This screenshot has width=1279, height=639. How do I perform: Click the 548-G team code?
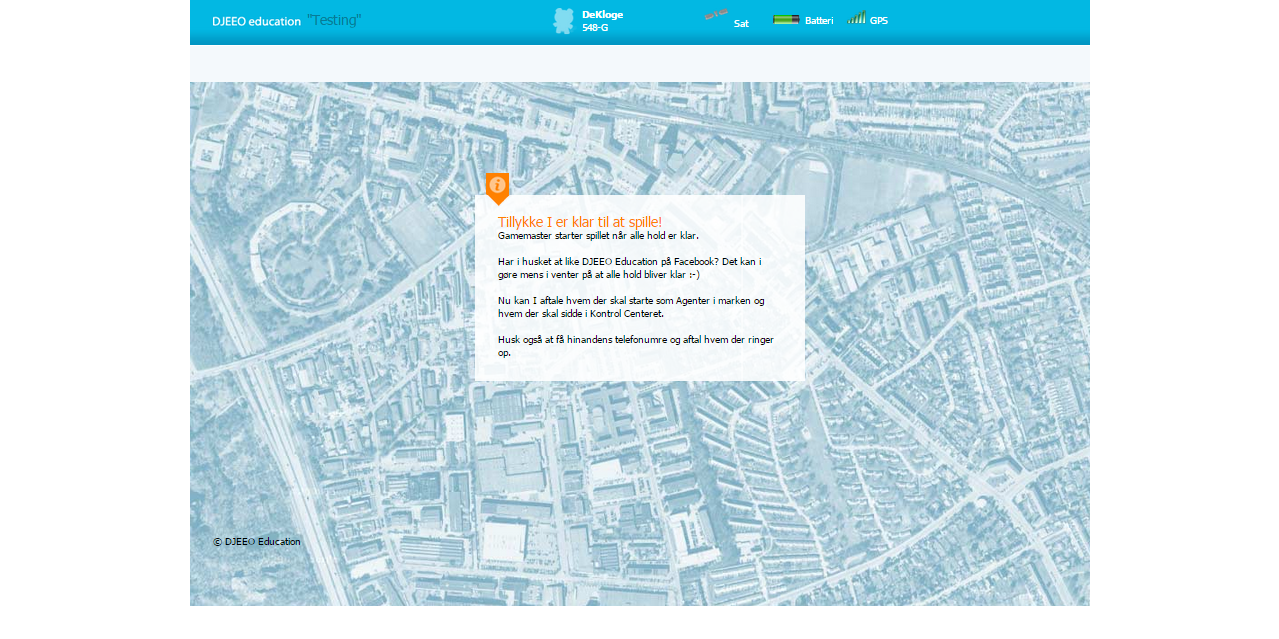595,28
